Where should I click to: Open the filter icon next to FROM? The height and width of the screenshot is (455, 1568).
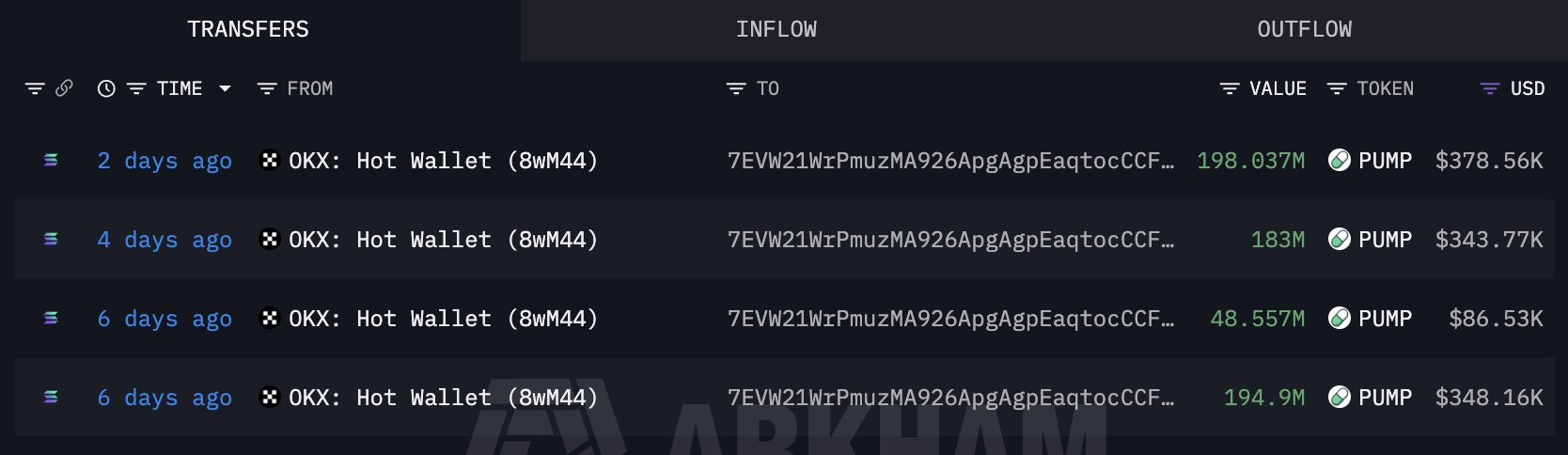(267, 88)
